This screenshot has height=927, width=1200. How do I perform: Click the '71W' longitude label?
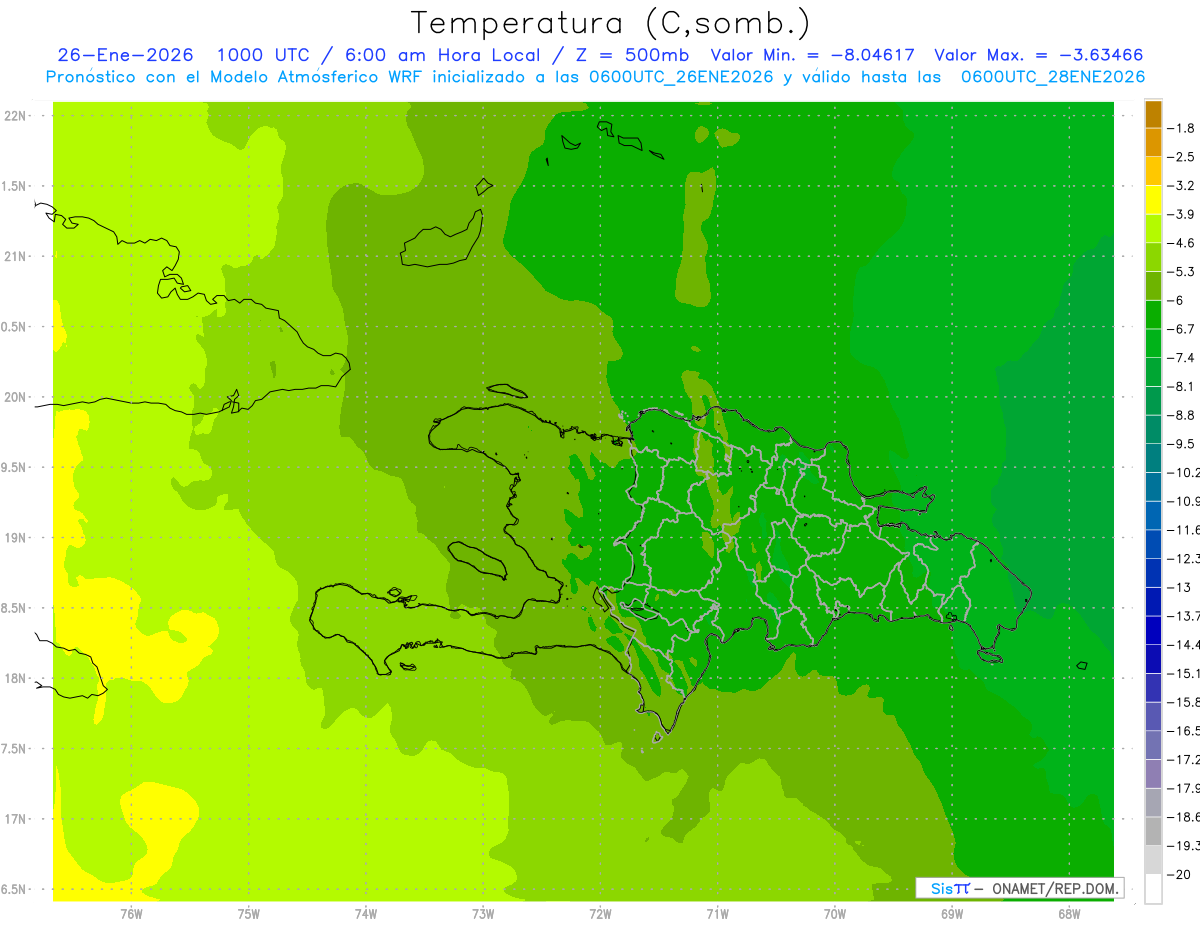[x=717, y=914]
